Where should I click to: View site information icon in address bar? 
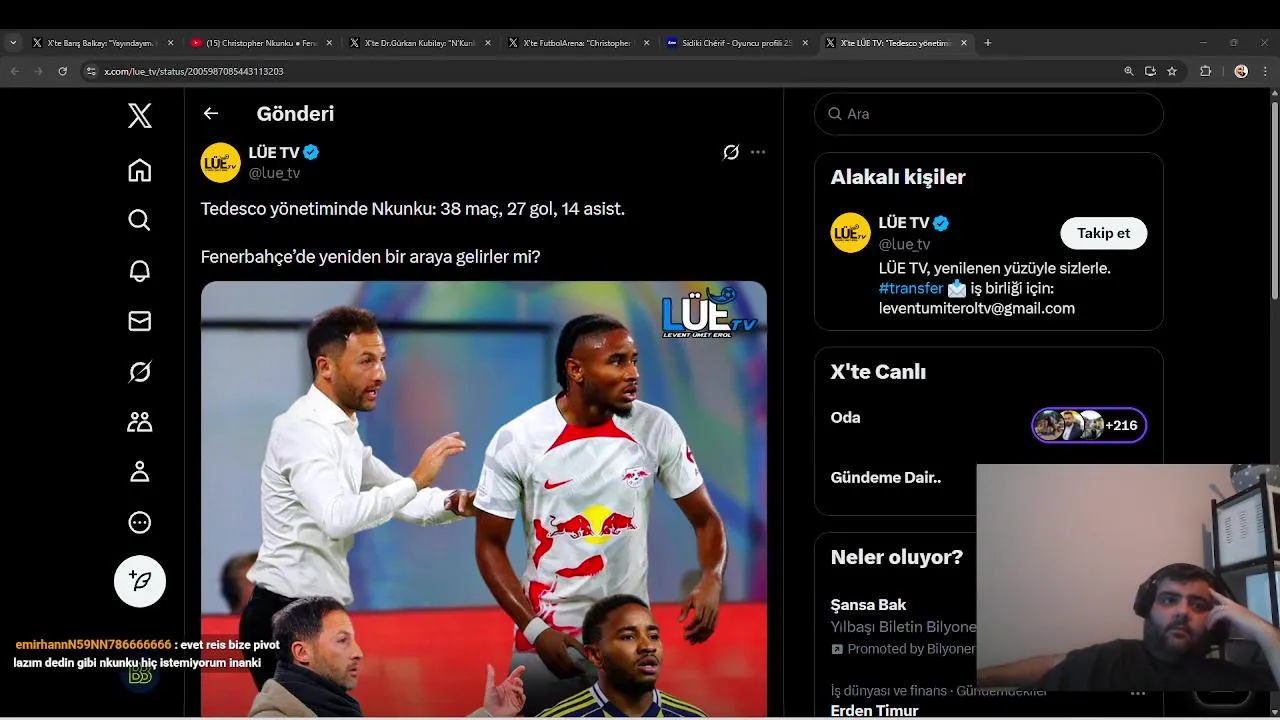click(91, 71)
